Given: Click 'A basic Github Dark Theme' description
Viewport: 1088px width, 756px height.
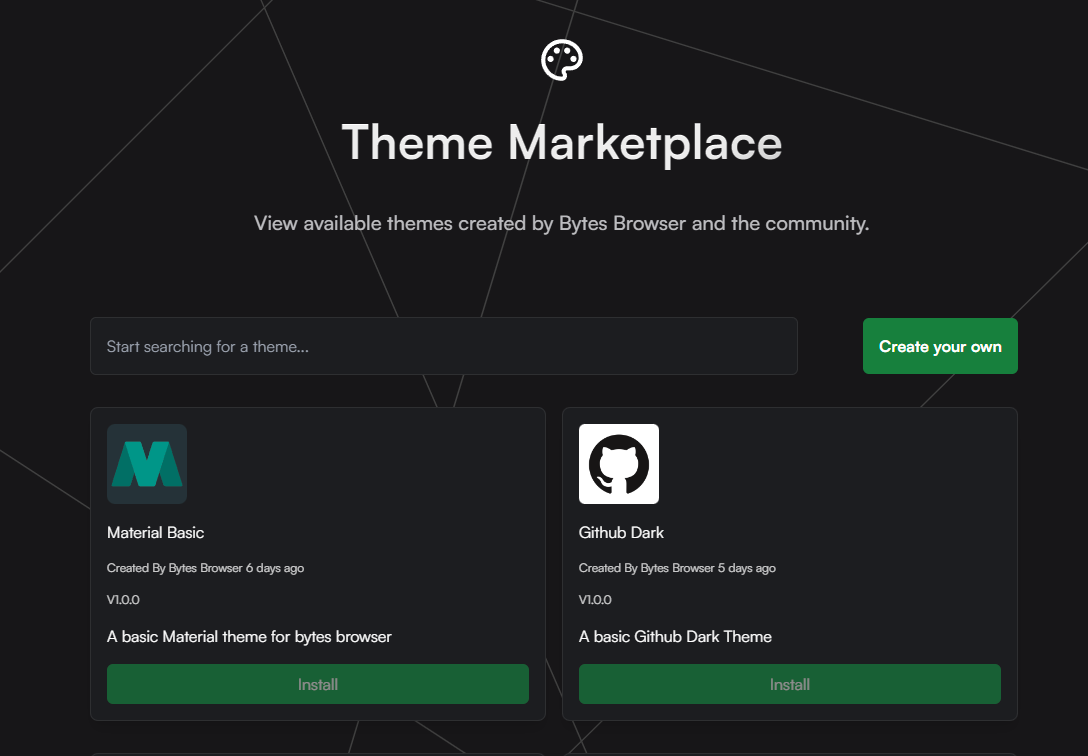Looking at the screenshot, I should (x=675, y=637).
